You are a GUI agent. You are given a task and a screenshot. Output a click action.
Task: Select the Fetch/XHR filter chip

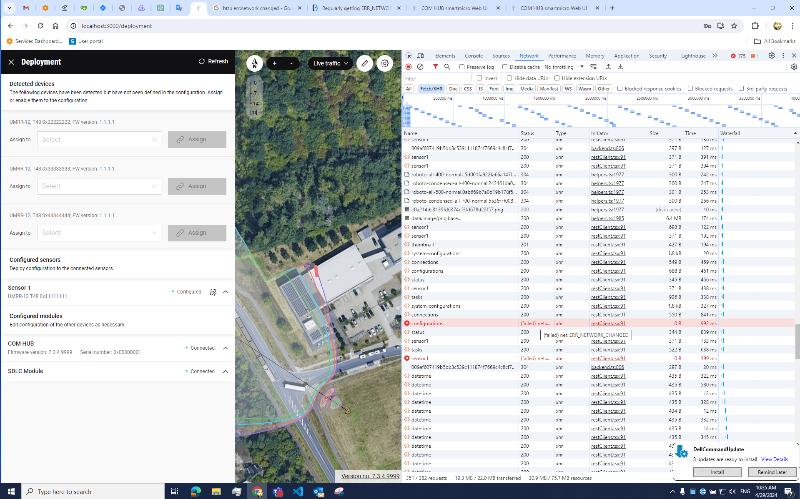click(x=431, y=88)
